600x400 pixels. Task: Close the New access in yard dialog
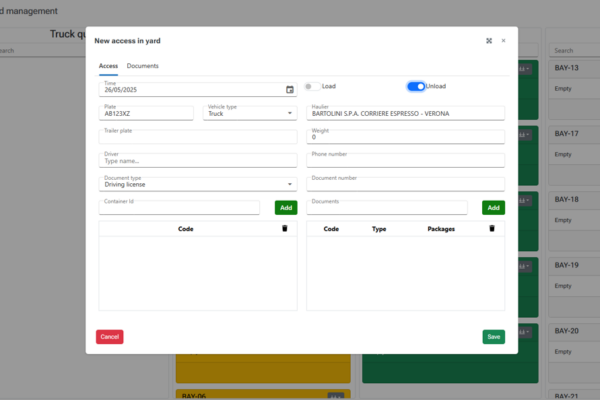(503, 41)
